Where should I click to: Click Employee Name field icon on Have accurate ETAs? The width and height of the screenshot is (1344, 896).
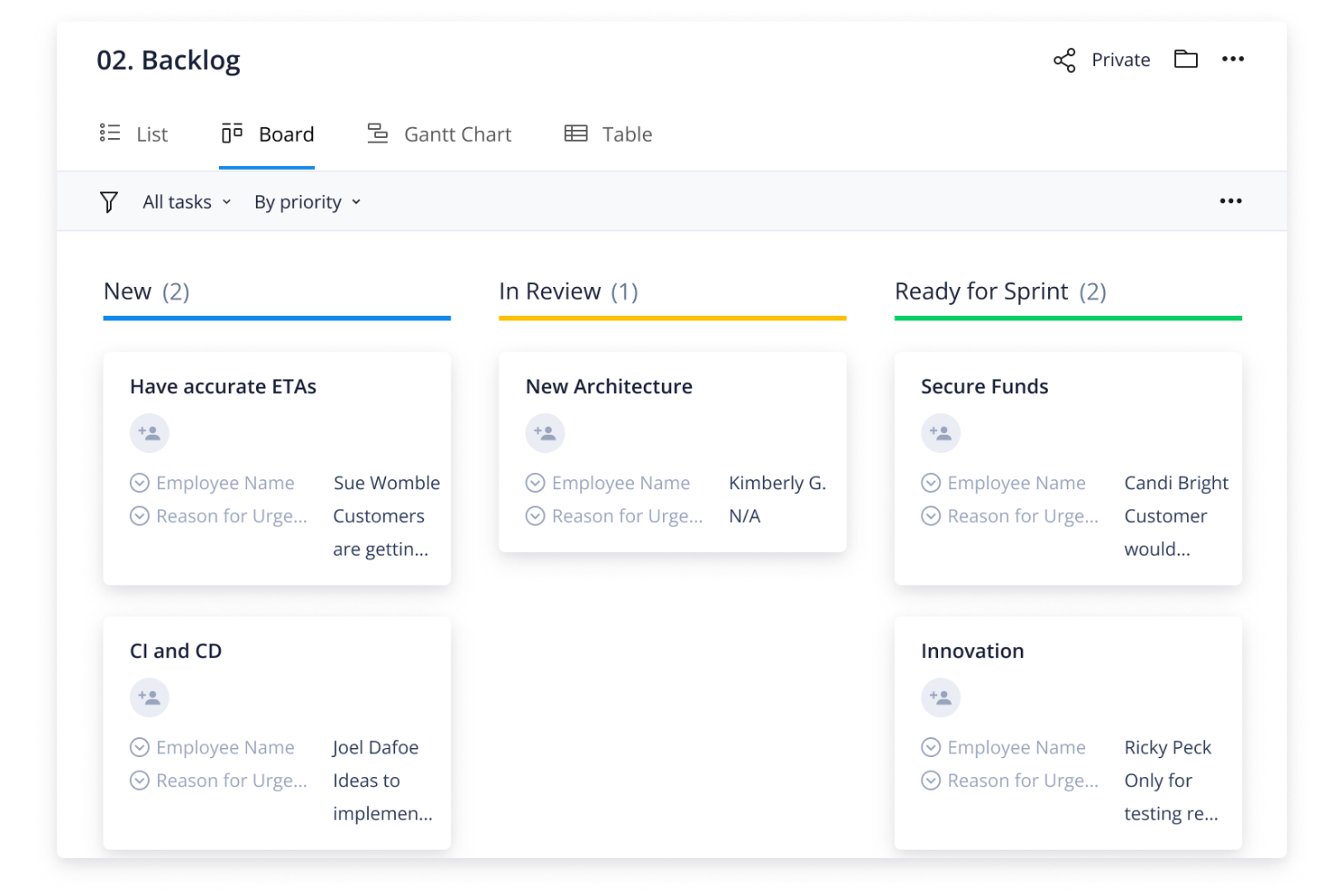click(140, 483)
